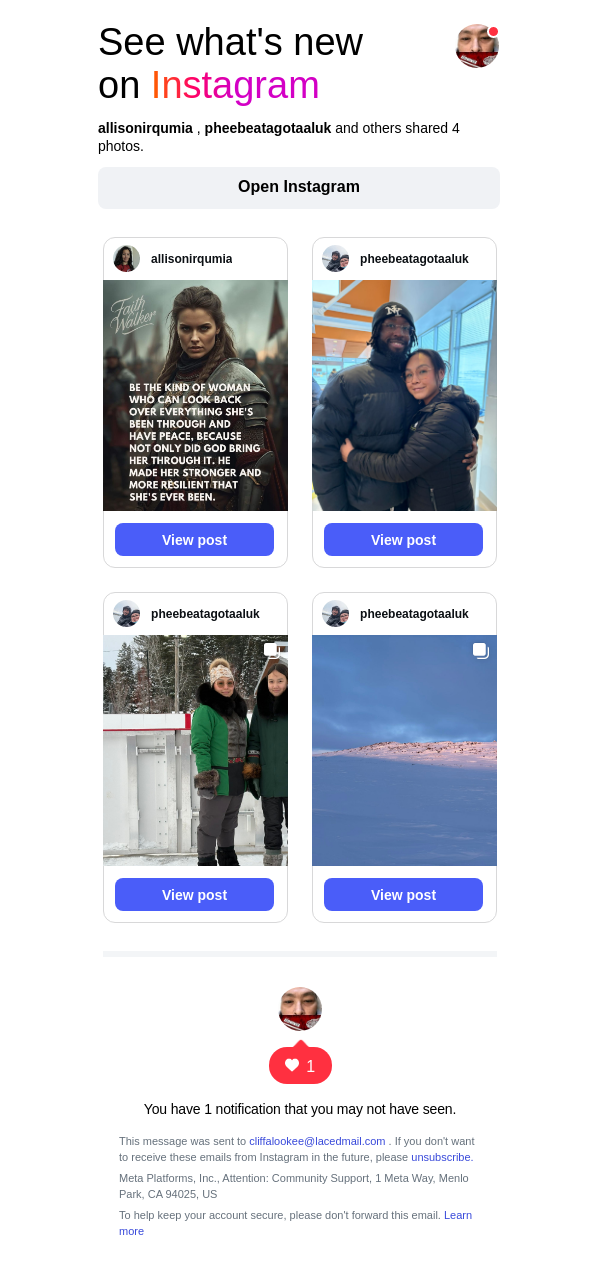Click pheebeatagotaaluk's avatar above the green parka photo
This screenshot has height=1282, width=600.
coord(127,614)
